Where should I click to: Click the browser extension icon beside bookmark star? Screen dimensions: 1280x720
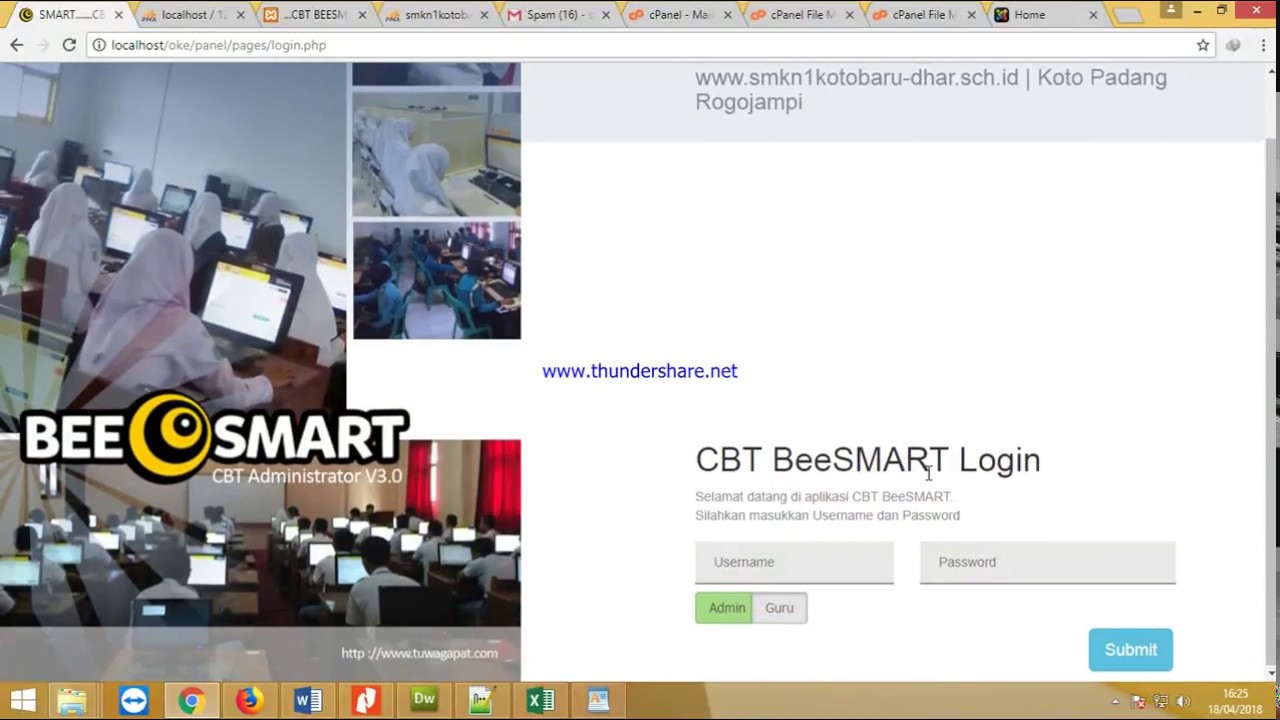pyautogui.click(x=1233, y=45)
